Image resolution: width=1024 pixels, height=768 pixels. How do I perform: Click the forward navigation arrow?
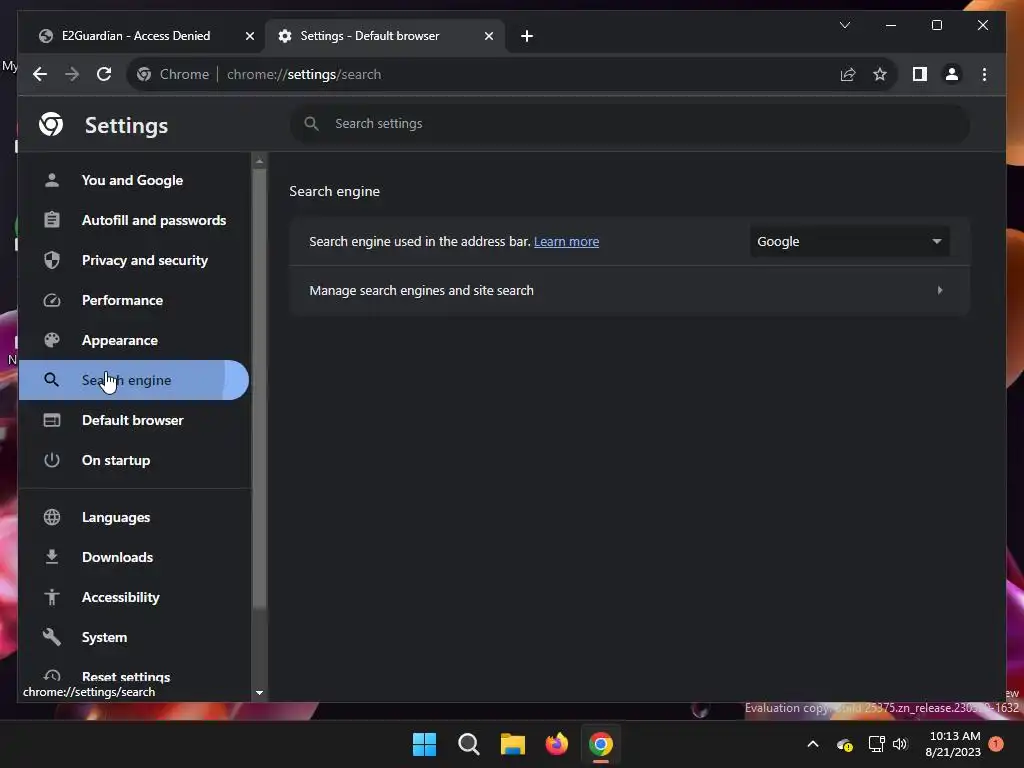pyautogui.click(x=72, y=74)
